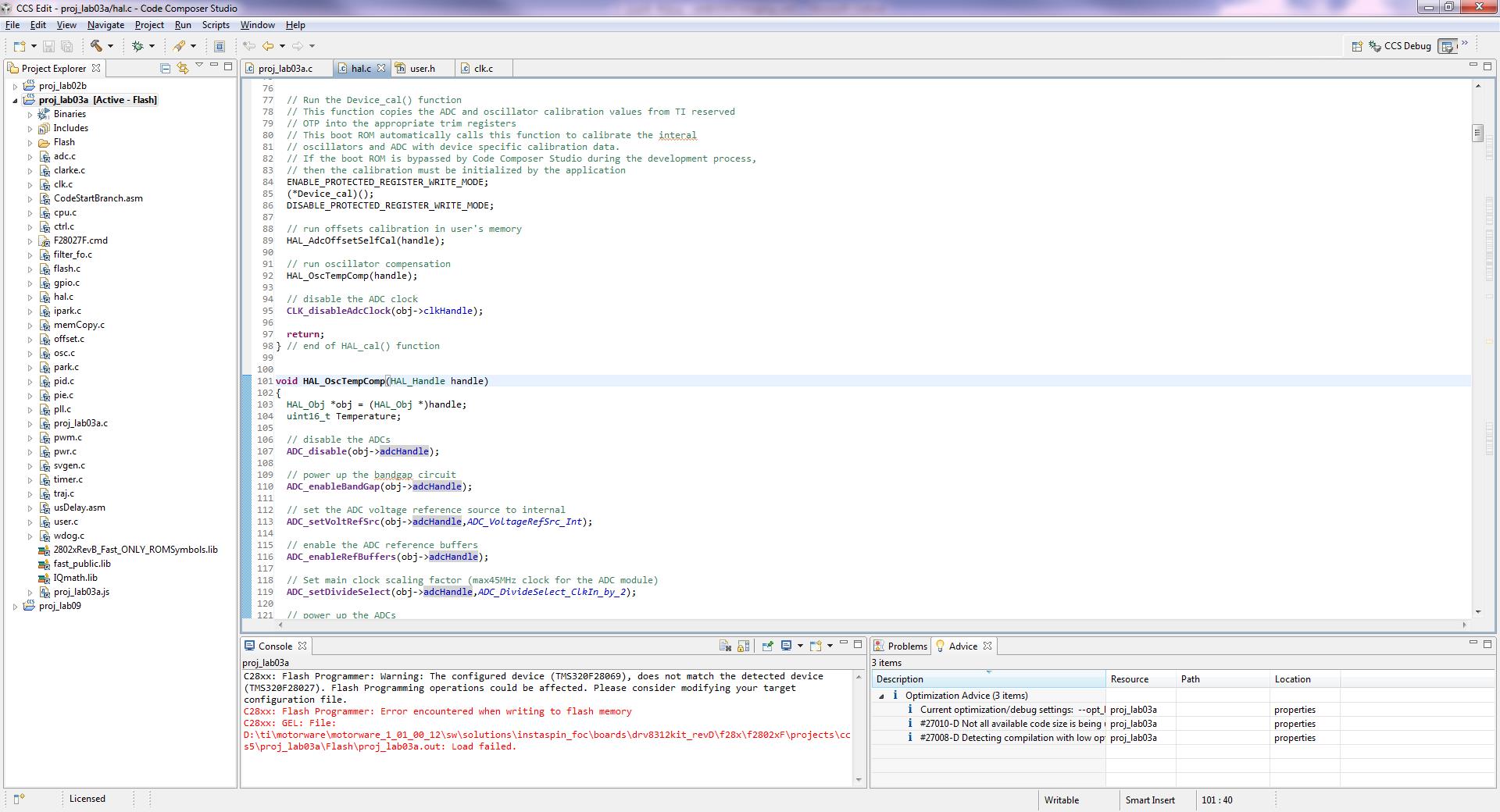1500x812 pixels.
Task: Toggle Link with Editor in Project Explorer
Action: (182, 68)
